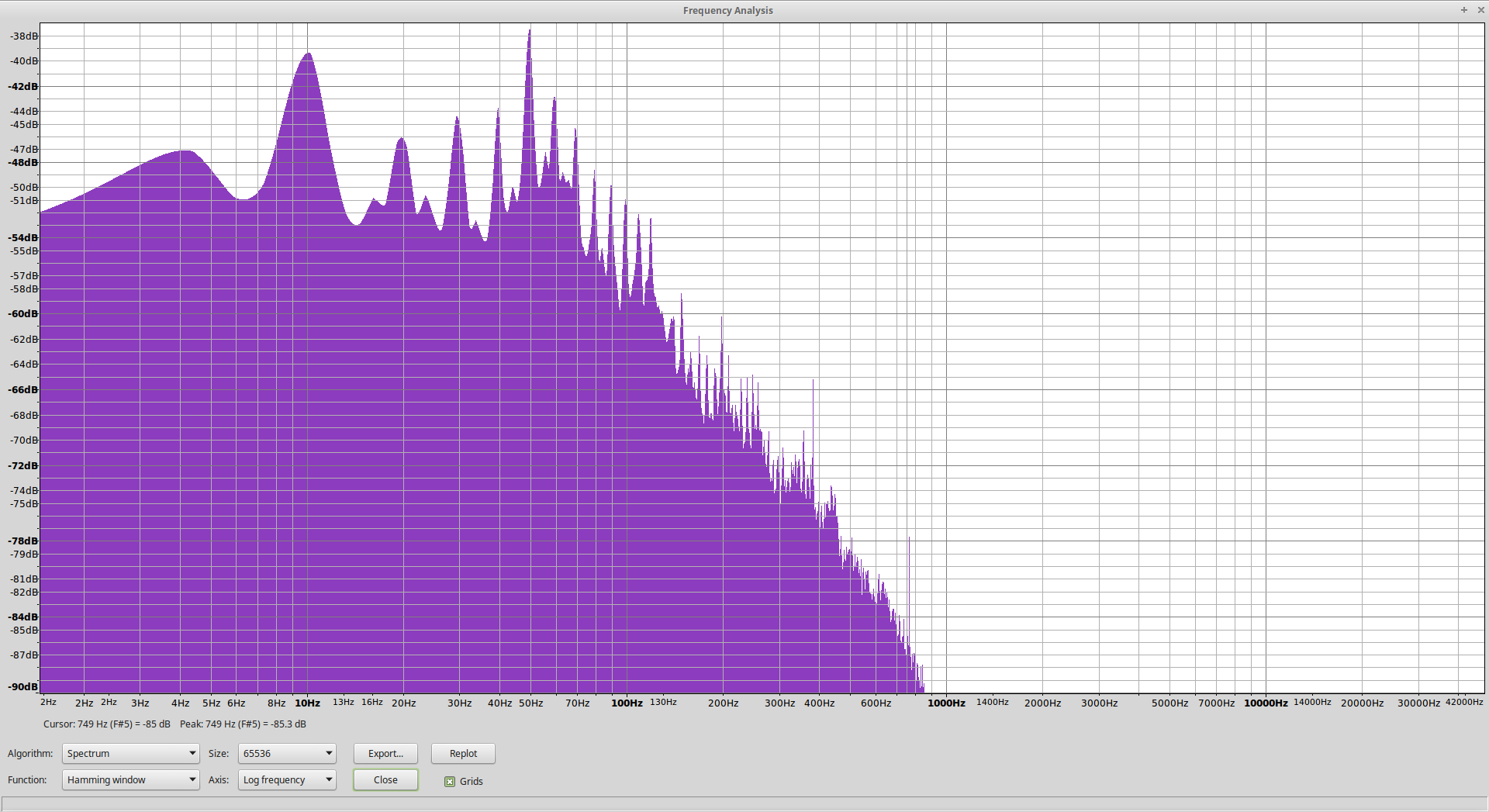Screen dimensions: 1489x812
Task: Click the -48dB label on level axis
Action: coord(23,162)
